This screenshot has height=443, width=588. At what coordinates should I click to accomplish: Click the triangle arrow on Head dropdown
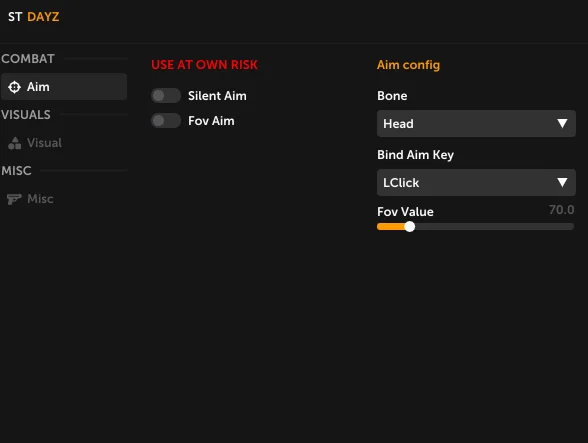tap(562, 123)
